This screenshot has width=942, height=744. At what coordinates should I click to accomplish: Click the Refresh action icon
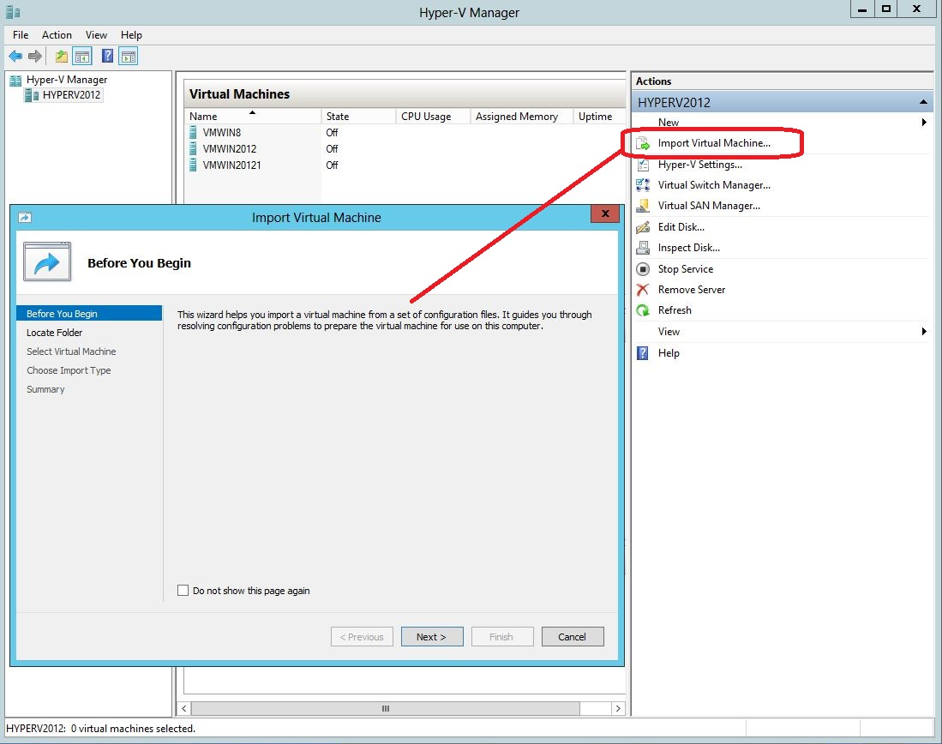pyautogui.click(x=643, y=311)
